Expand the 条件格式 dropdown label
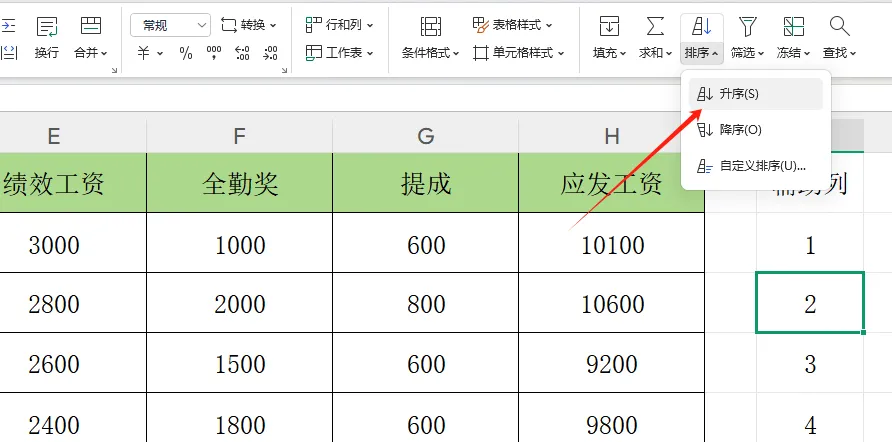Image resolution: width=892 pixels, height=442 pixels. [x=430, y=53]
